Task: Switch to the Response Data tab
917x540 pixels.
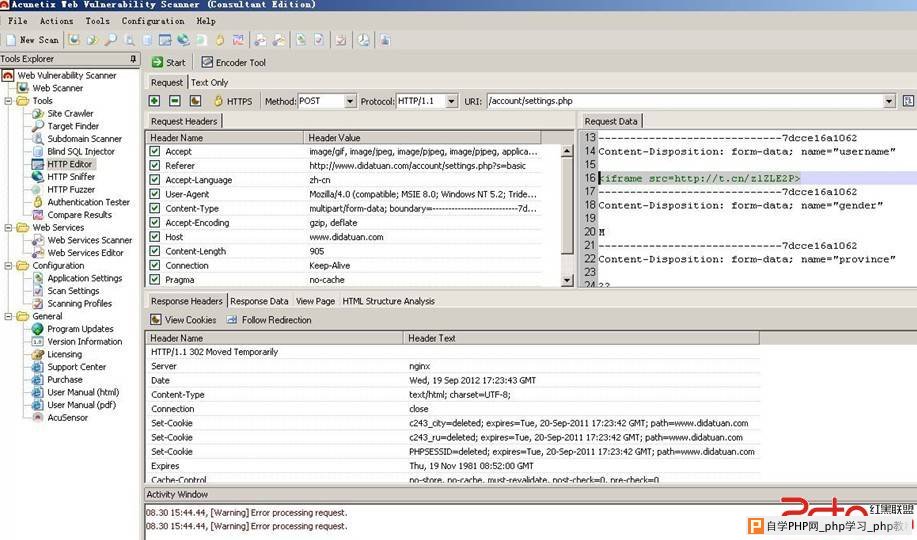Action: click(x=259, y=301)
